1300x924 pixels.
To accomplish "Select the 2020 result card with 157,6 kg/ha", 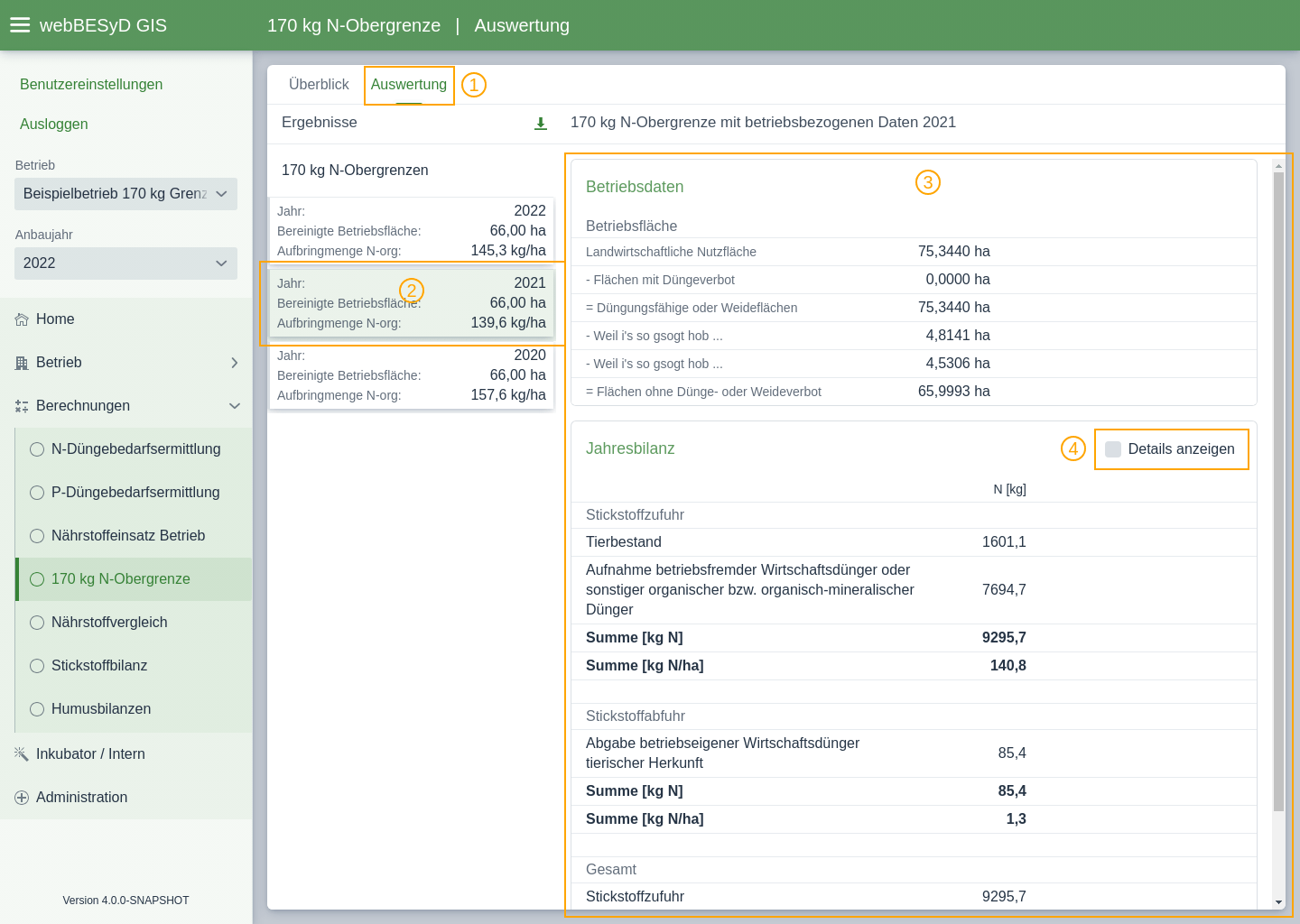I will pos(412,375).
